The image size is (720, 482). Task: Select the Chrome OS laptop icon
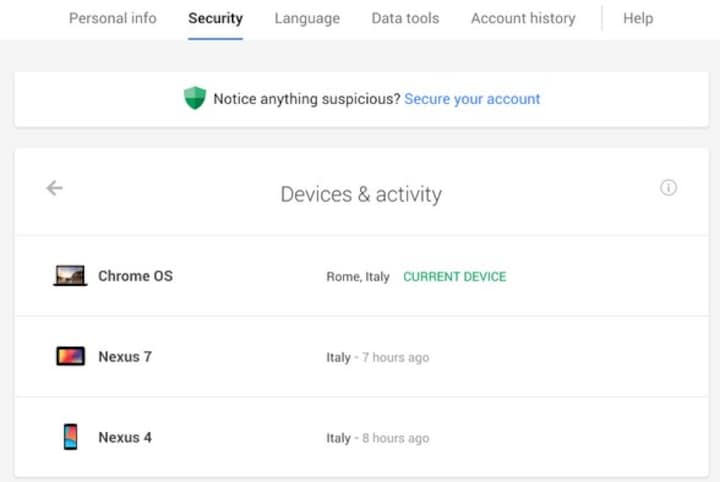(70, 275)
